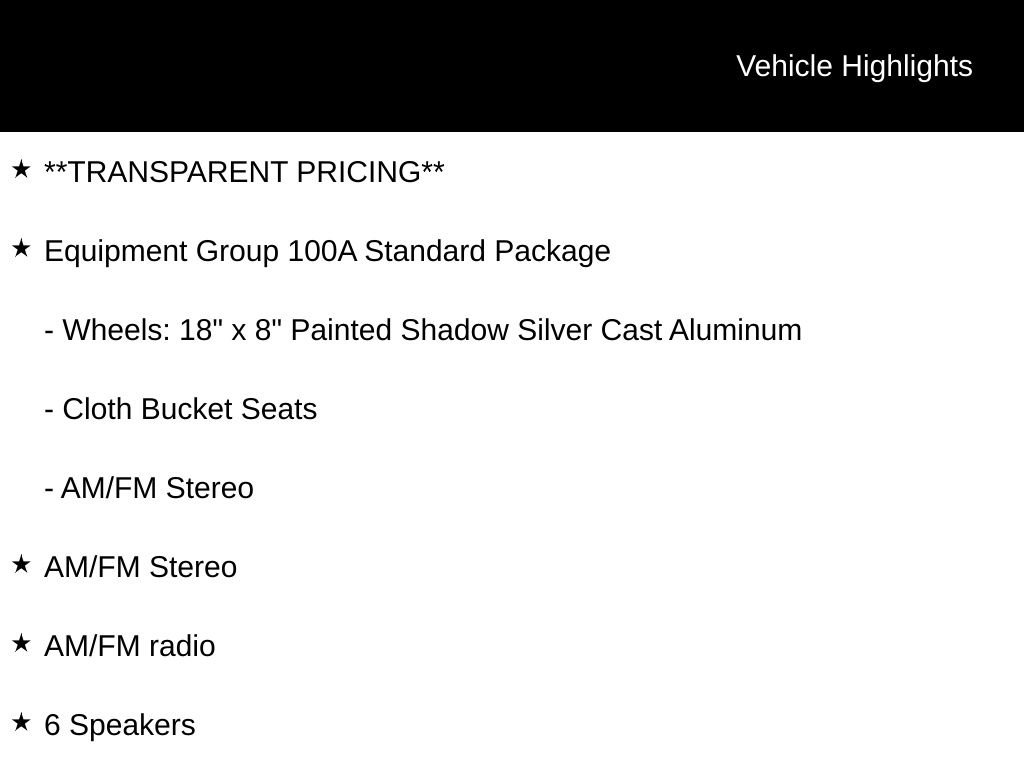Viewport: 1024px width, 768px height.
Task: Click the indented AM/FM Stereo sub-item text
Action: click(x=157, y=488)
